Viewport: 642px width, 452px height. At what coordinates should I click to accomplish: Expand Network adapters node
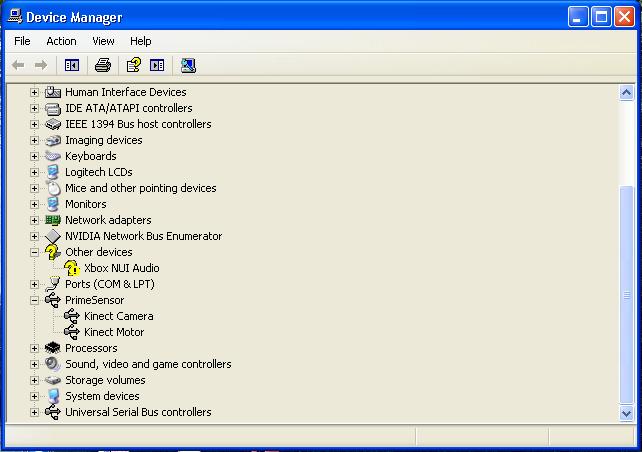click(x=34, y=220)
